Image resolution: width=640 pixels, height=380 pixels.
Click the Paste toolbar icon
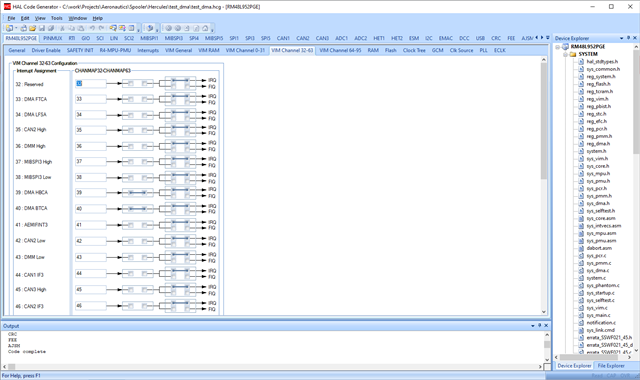(81, 28)
